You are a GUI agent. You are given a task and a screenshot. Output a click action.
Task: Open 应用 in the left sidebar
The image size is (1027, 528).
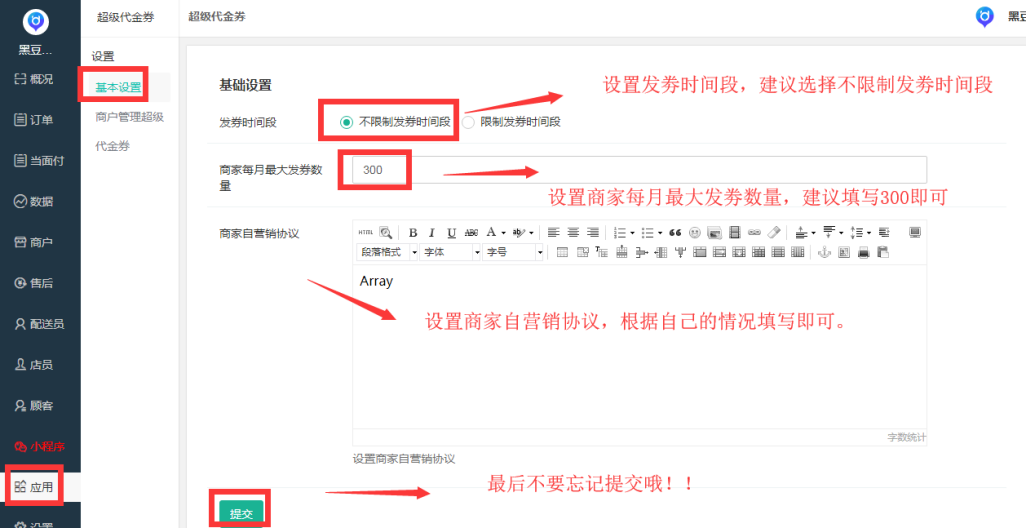point(34,486)
